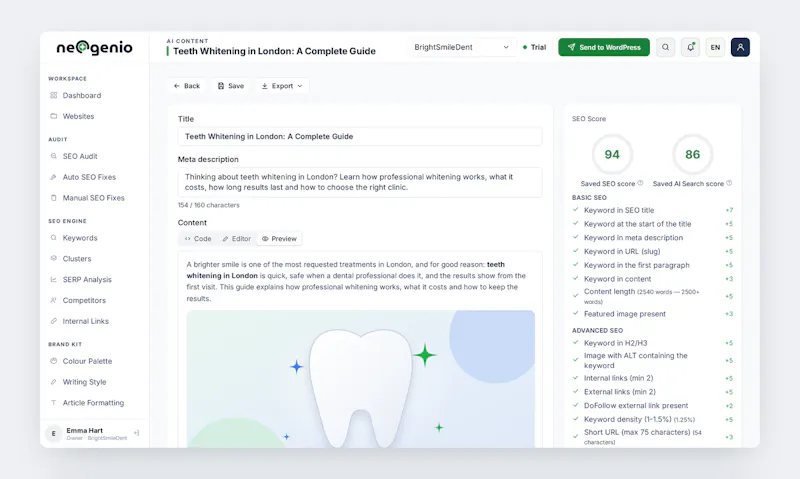The image size is (800, 479).
Task: Click 'DoFollow external link present' item
Action: pyautogui.click(x=653, y=406)
